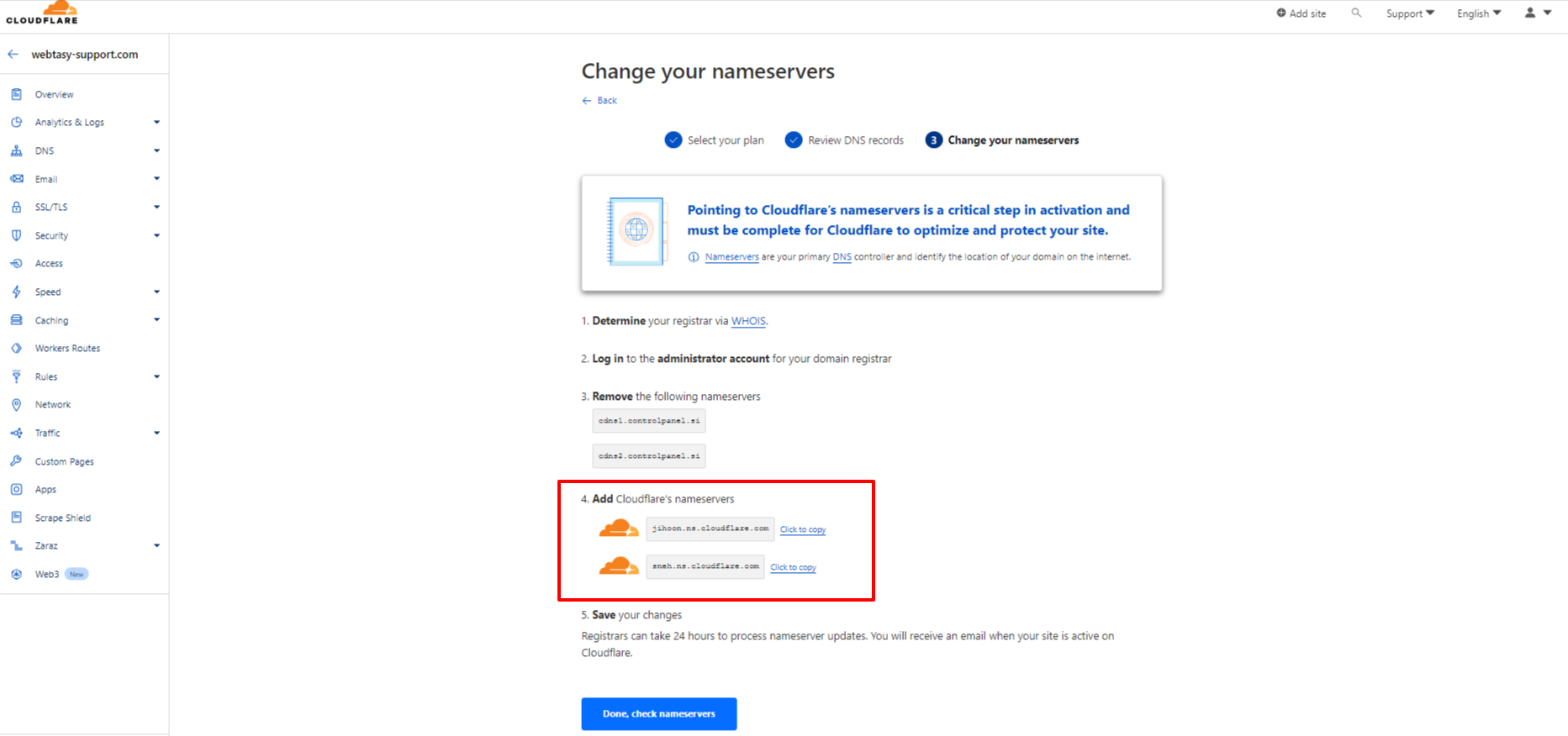Open the Scrape Shield menu item
This screenshot has height=736, width=1568.
pyautogui.click(x=63, y=518)
